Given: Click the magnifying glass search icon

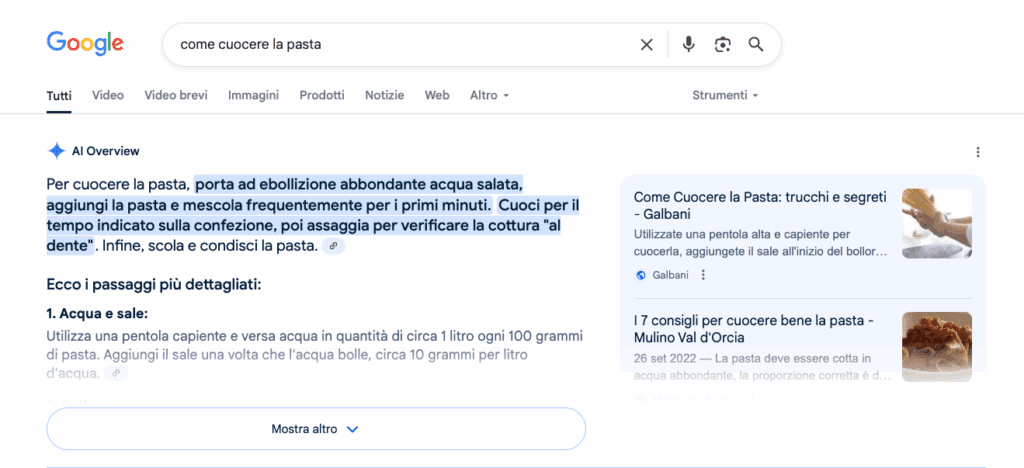Looking at the screenshot, I should tap(756, 44).
